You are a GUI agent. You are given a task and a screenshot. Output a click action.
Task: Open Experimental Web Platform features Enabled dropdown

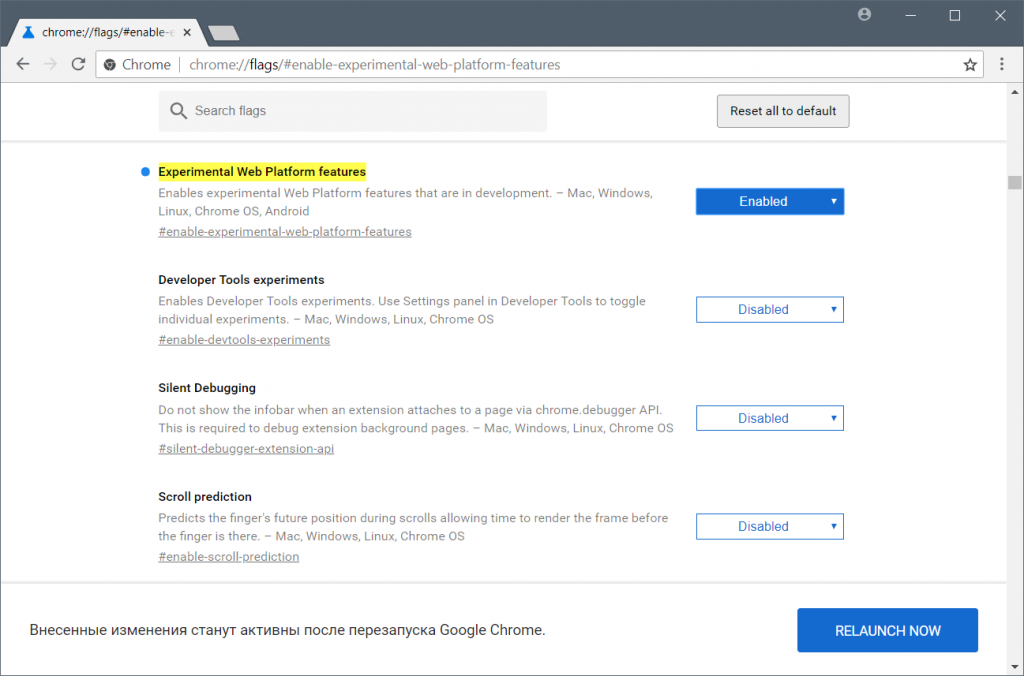769,201
